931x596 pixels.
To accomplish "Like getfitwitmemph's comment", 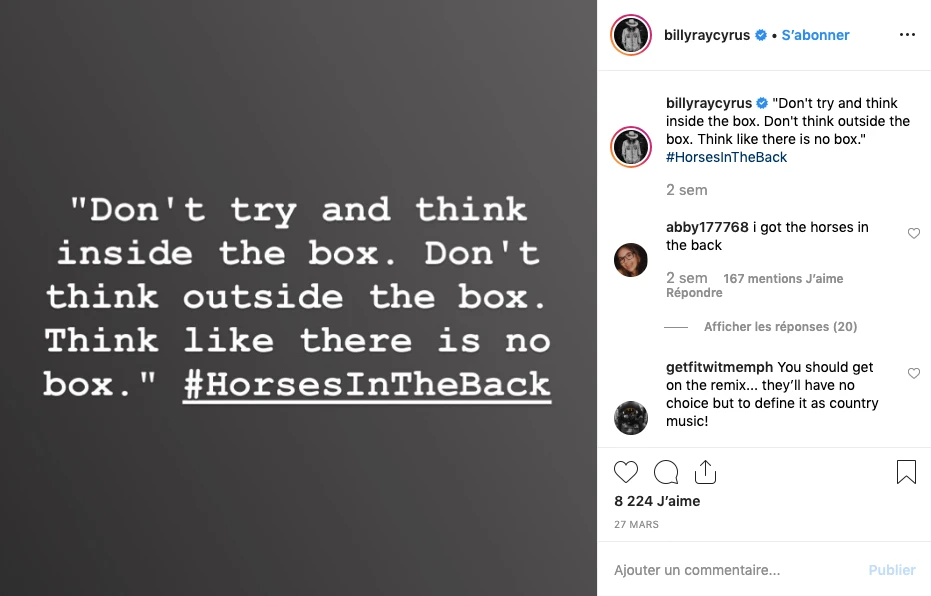I will coord(914,373).
